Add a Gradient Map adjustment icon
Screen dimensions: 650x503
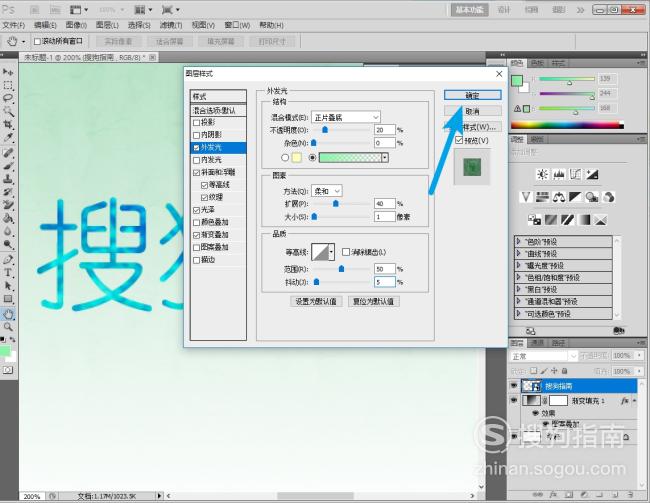[x=584, y=220]
